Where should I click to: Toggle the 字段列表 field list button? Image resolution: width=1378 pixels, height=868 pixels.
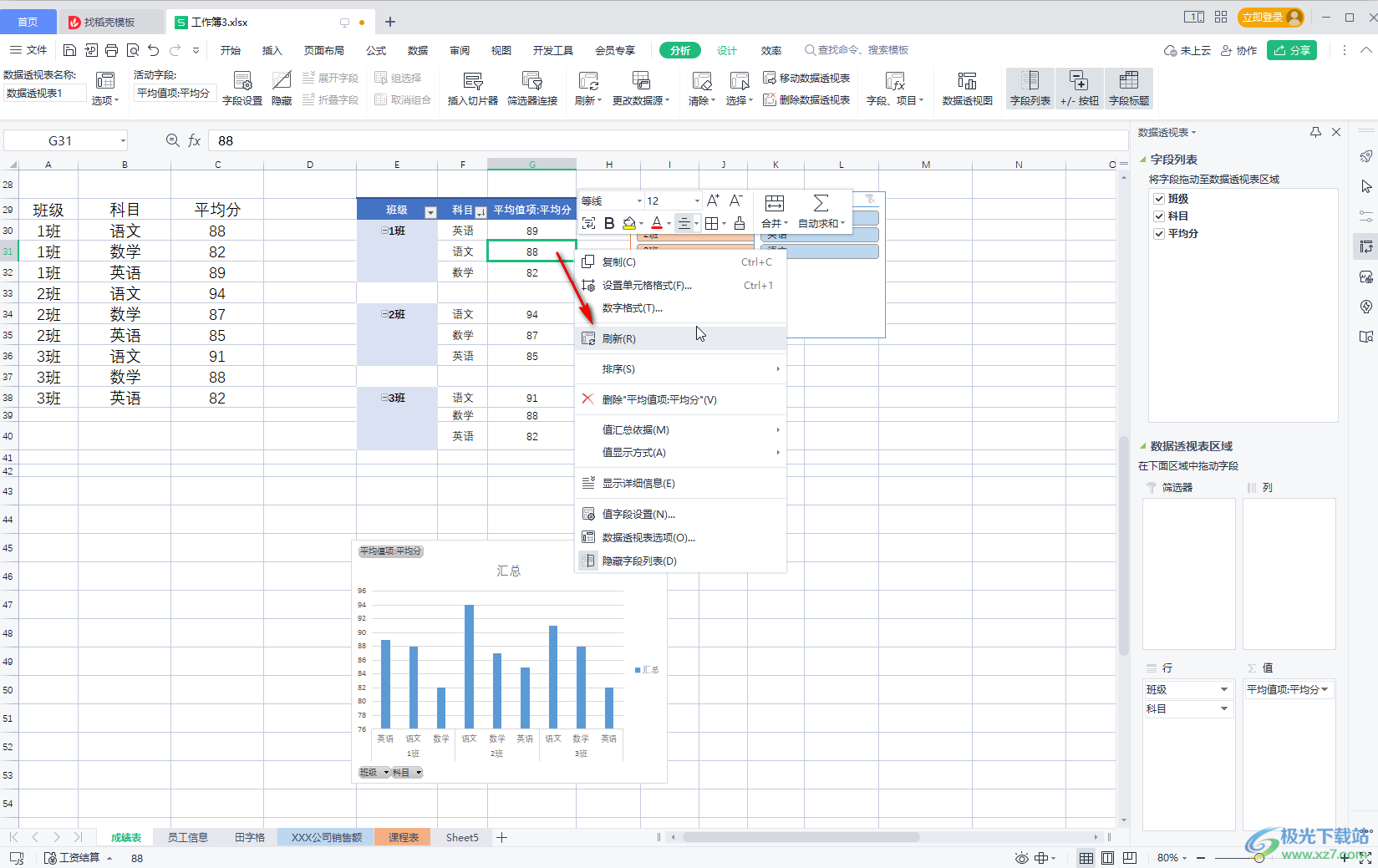[x=1030, y=89]
